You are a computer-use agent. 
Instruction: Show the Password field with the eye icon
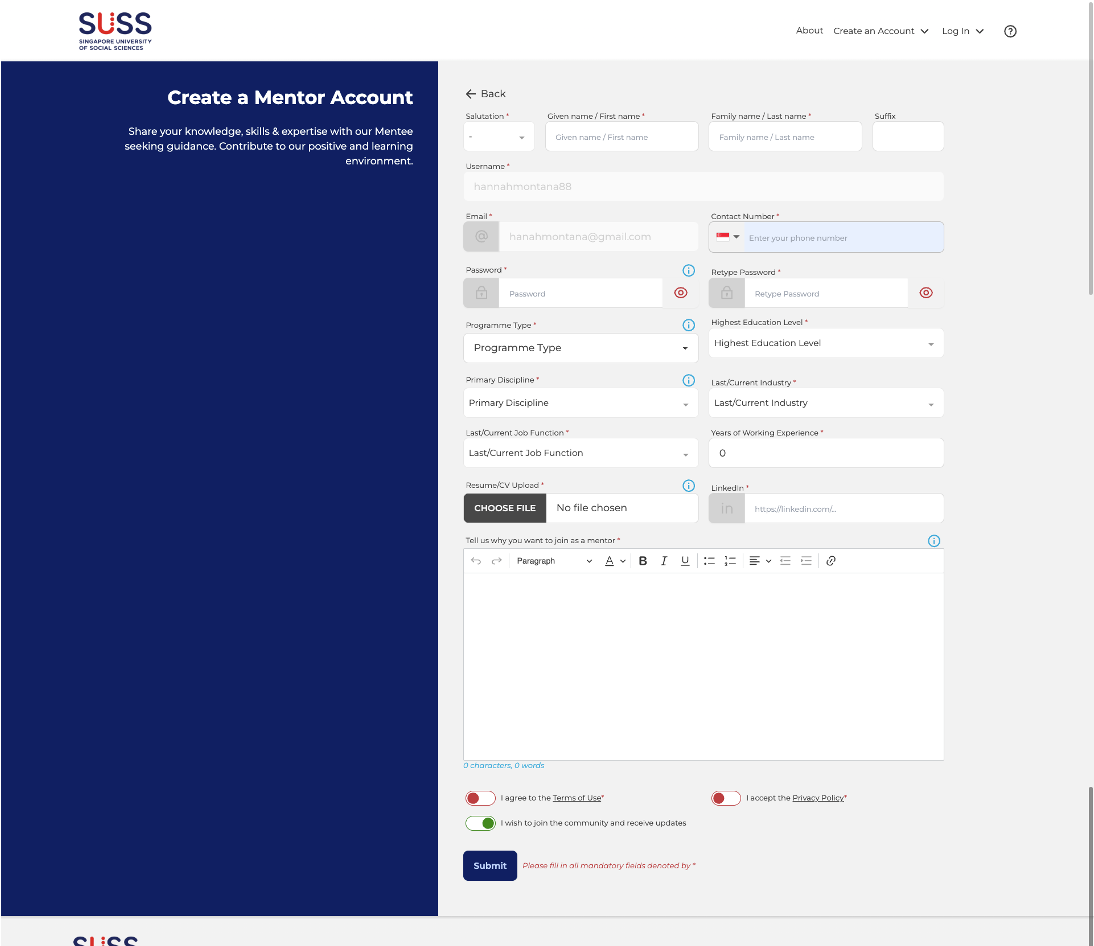pos(681,293)
